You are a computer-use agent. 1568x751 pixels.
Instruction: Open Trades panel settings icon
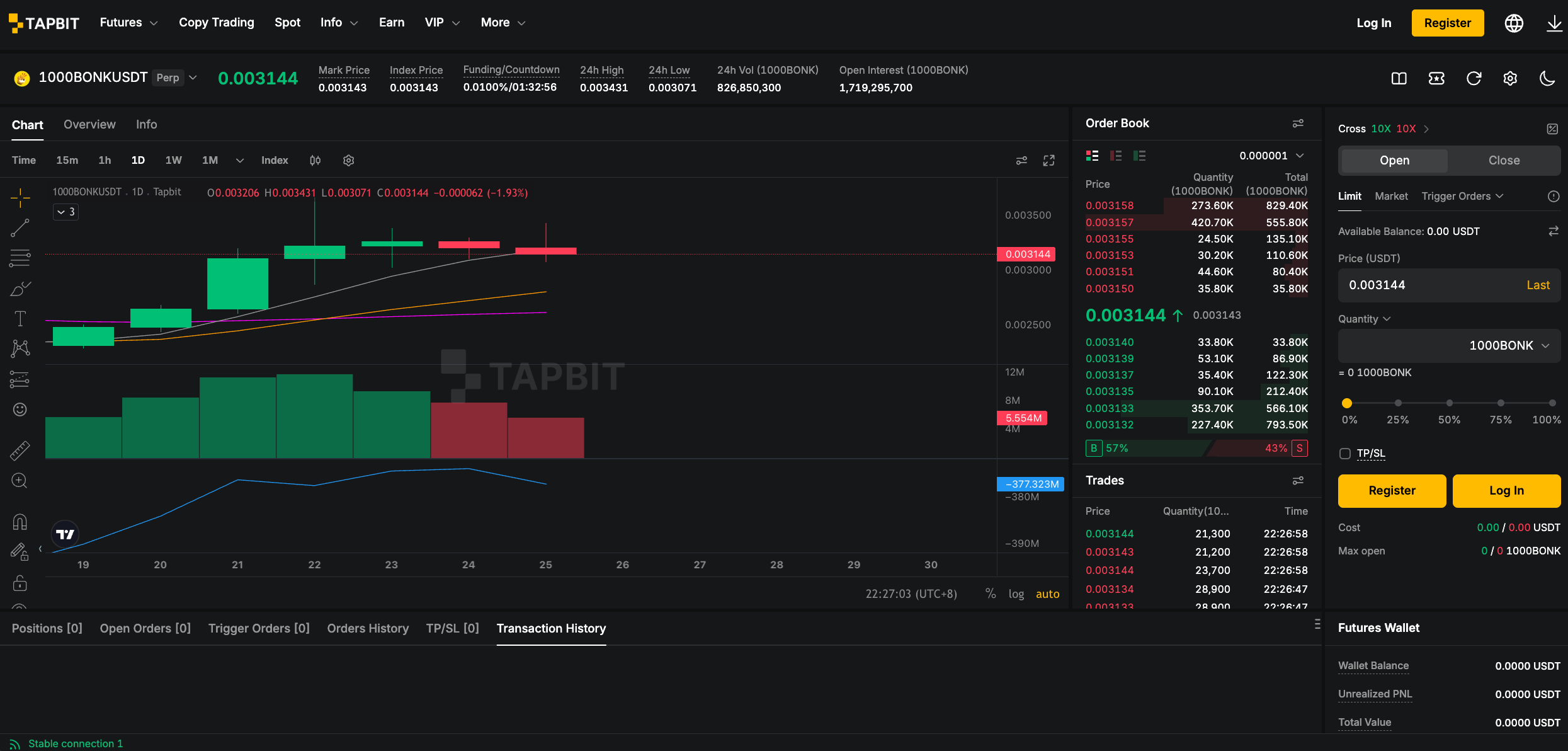click(1298, 481)
